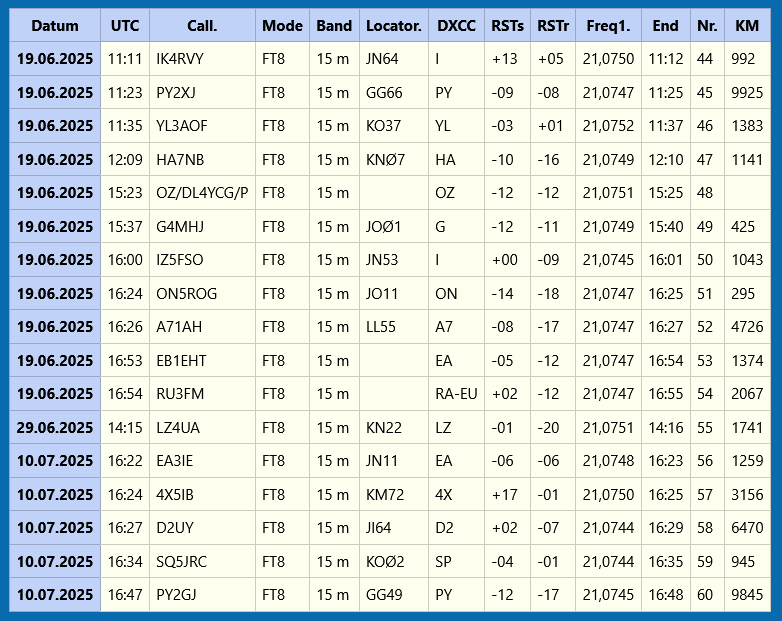Click distance value 9845
The image size is (782, 621).
747,595
